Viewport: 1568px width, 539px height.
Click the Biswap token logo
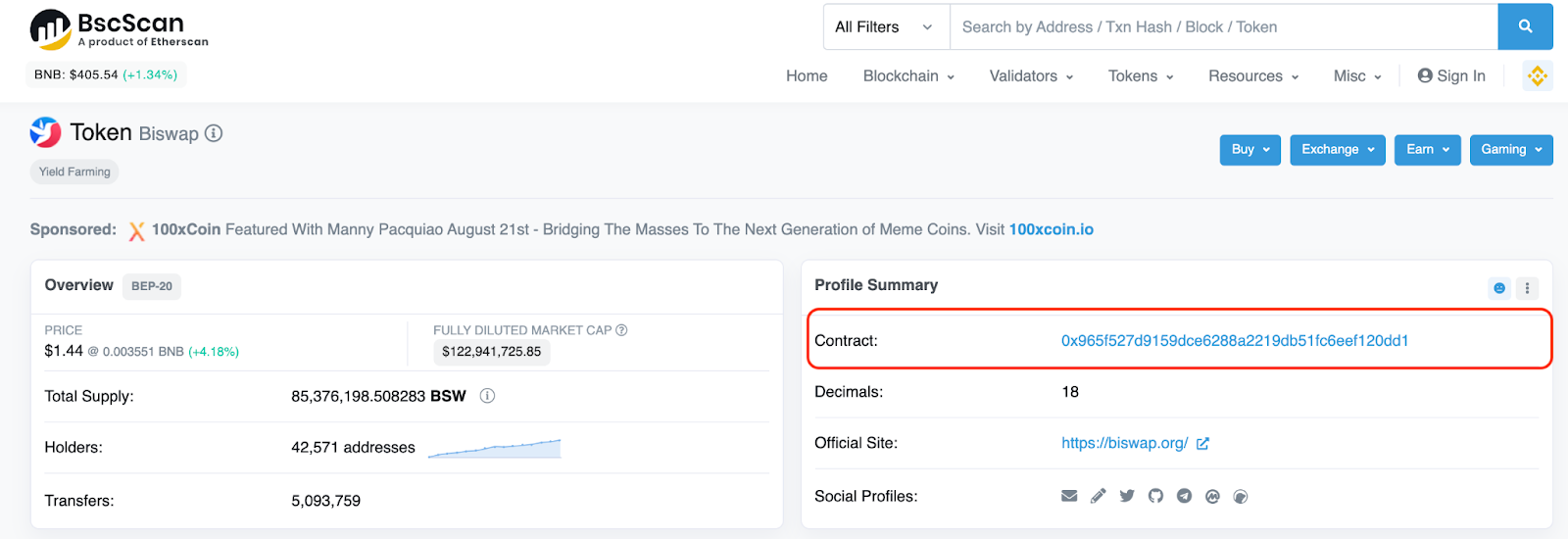(x=45, y=132)
